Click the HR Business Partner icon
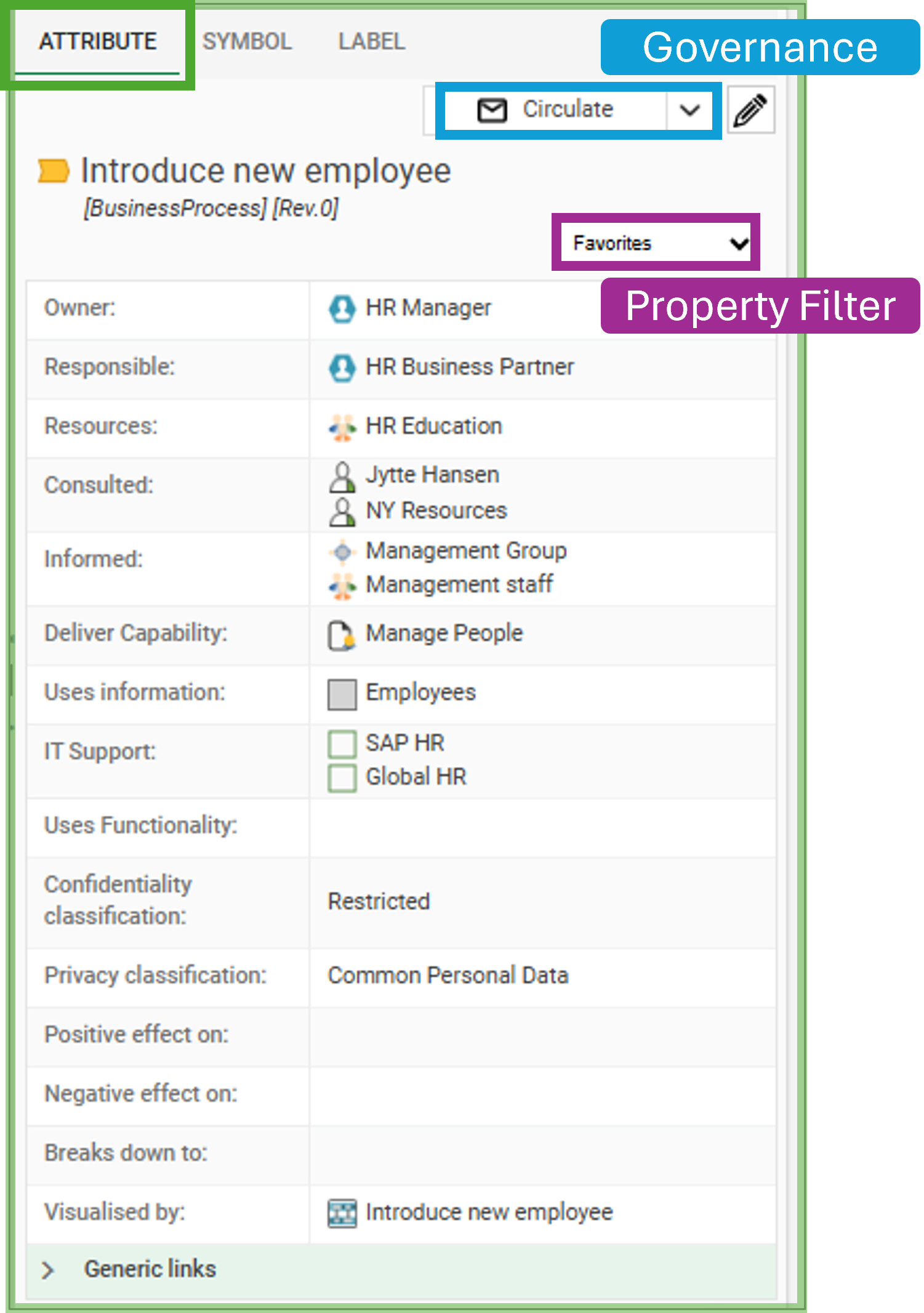This screenshot has width=924, height=1313. [343, 366]
